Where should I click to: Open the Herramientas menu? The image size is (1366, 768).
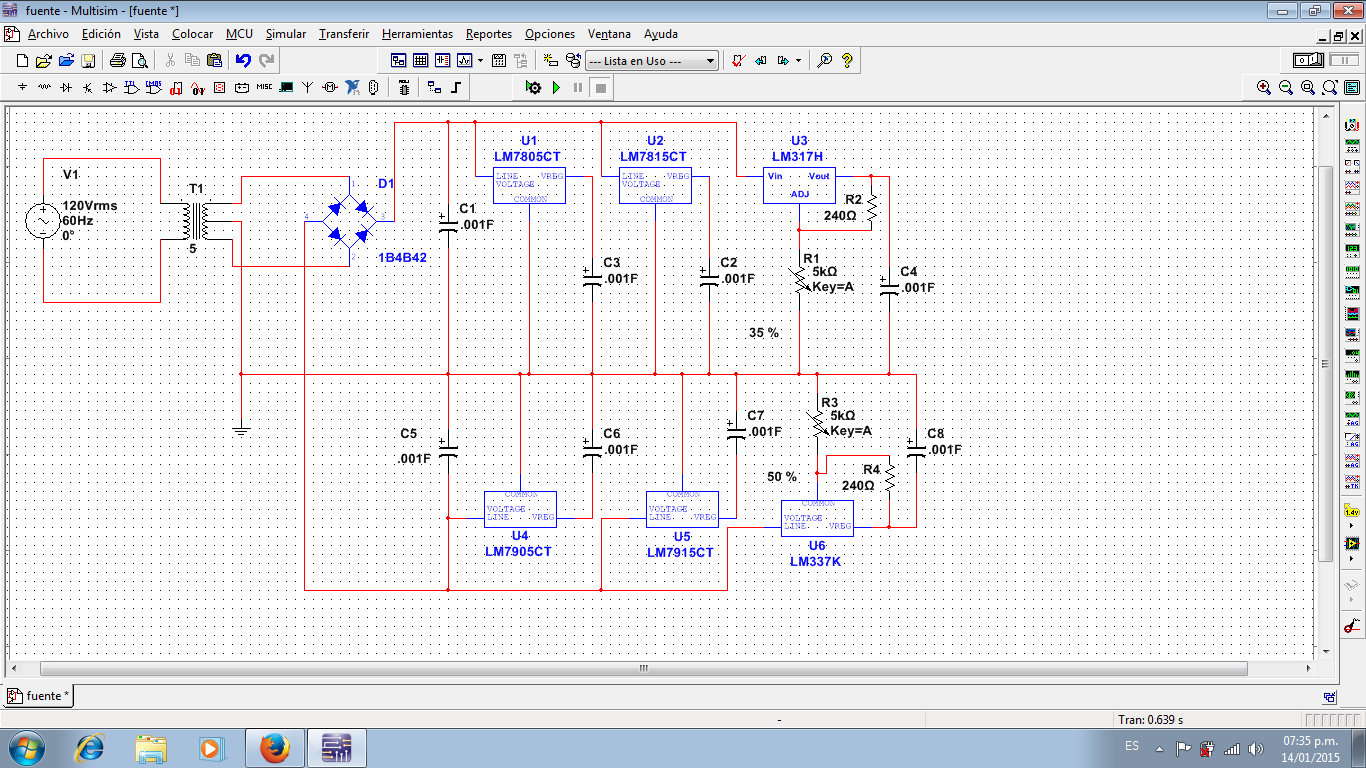[x=417, y=34]
